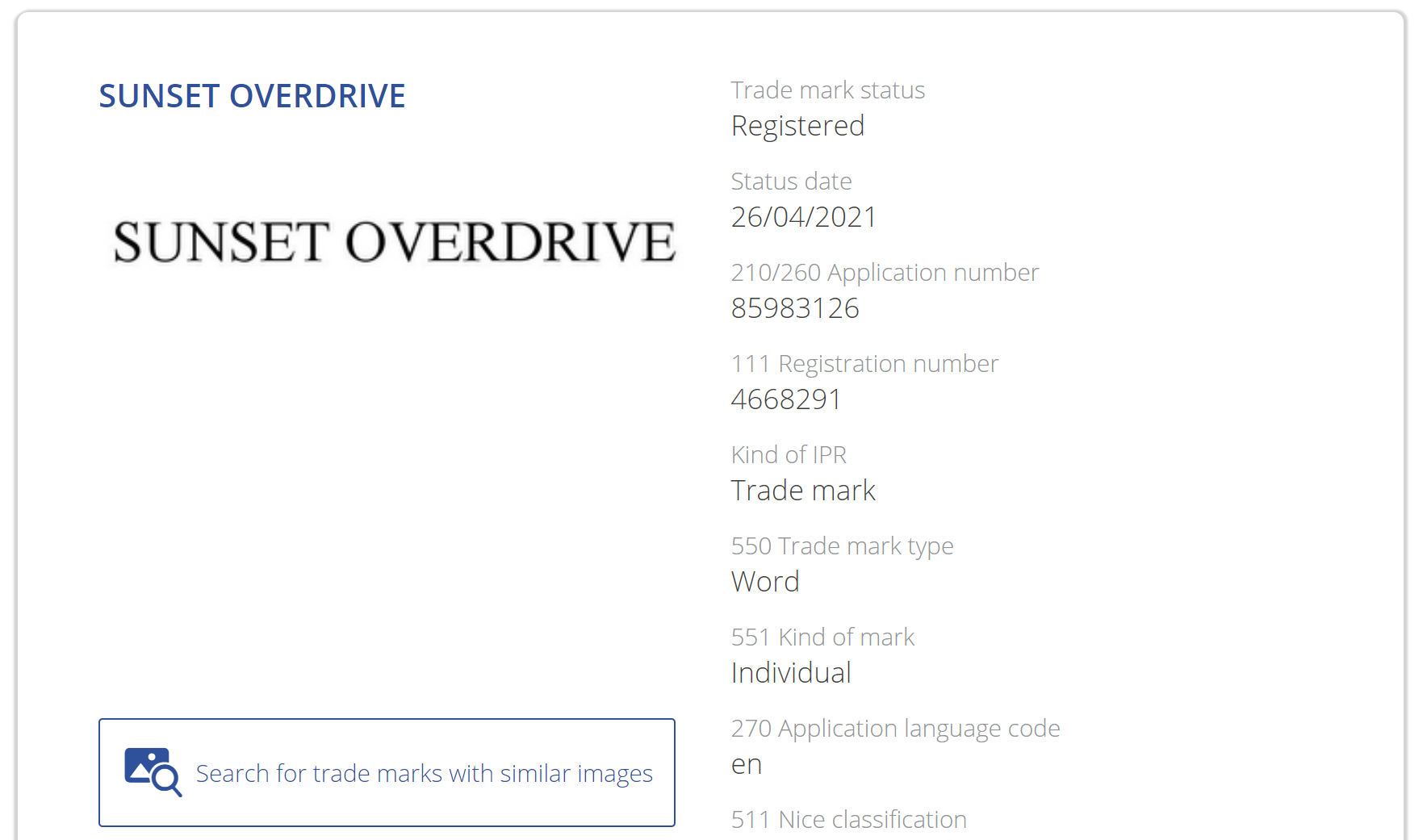Click the 111 Registration number label
The image size is (1427, 840).
[864, 364]
